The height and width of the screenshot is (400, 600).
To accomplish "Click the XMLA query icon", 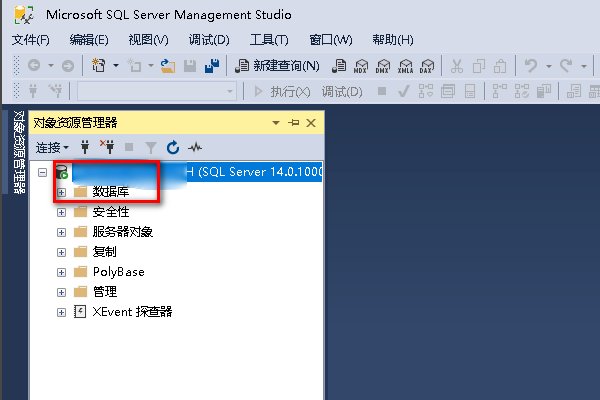I will 405,66.
